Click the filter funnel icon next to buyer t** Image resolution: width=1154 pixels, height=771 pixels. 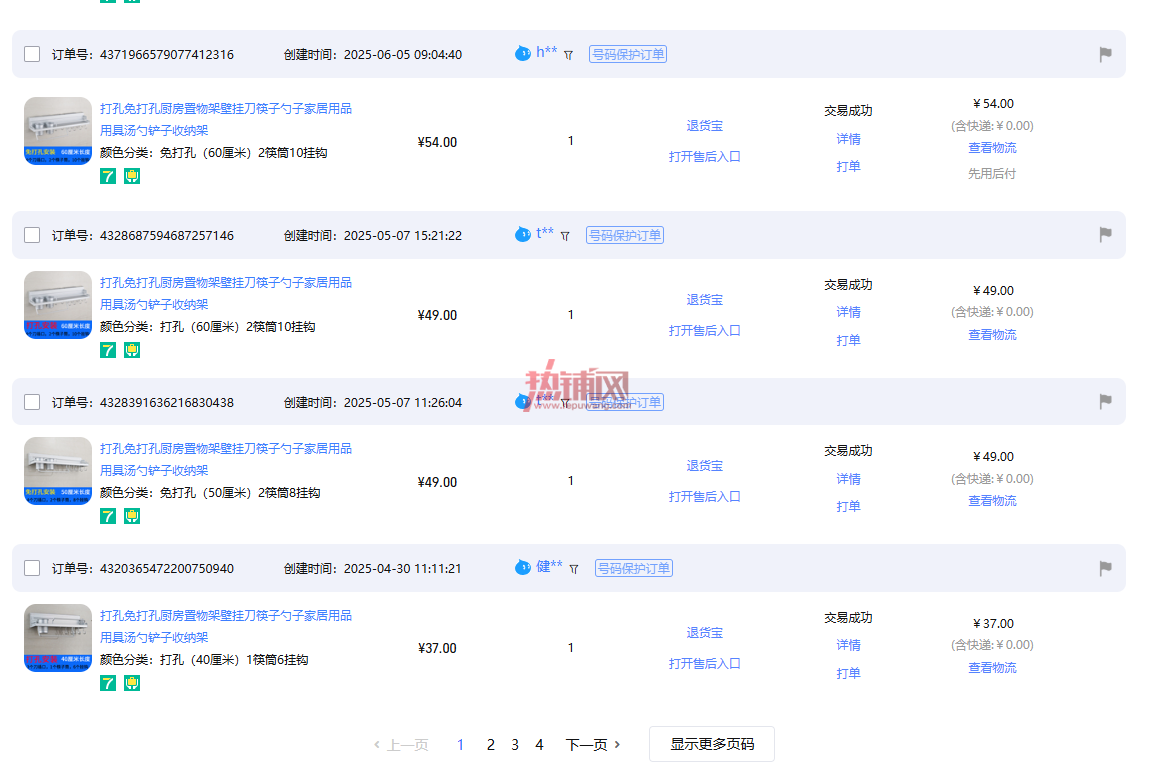click(x=565, y=236)
